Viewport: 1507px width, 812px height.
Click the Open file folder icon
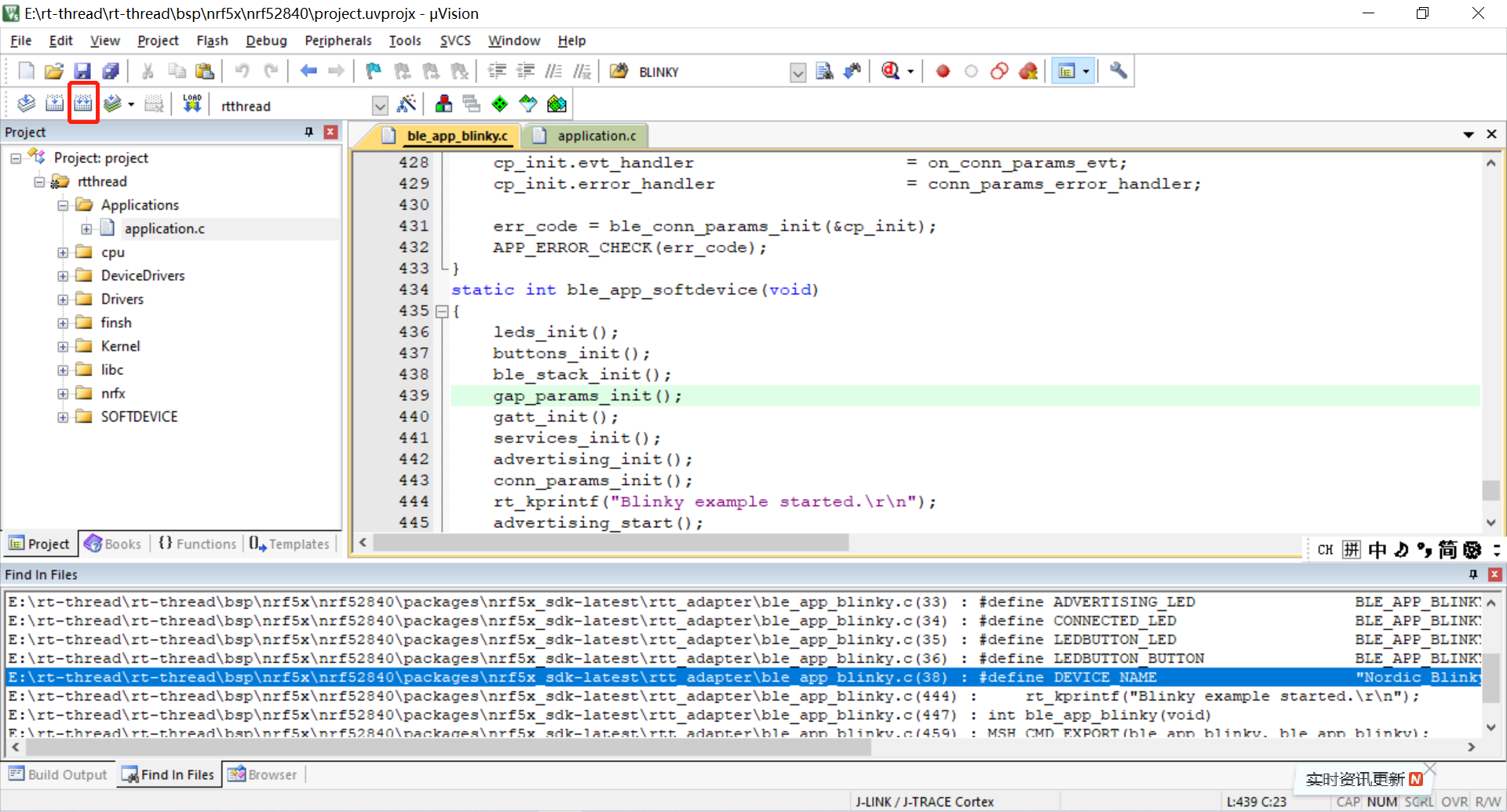coord(54,71)
